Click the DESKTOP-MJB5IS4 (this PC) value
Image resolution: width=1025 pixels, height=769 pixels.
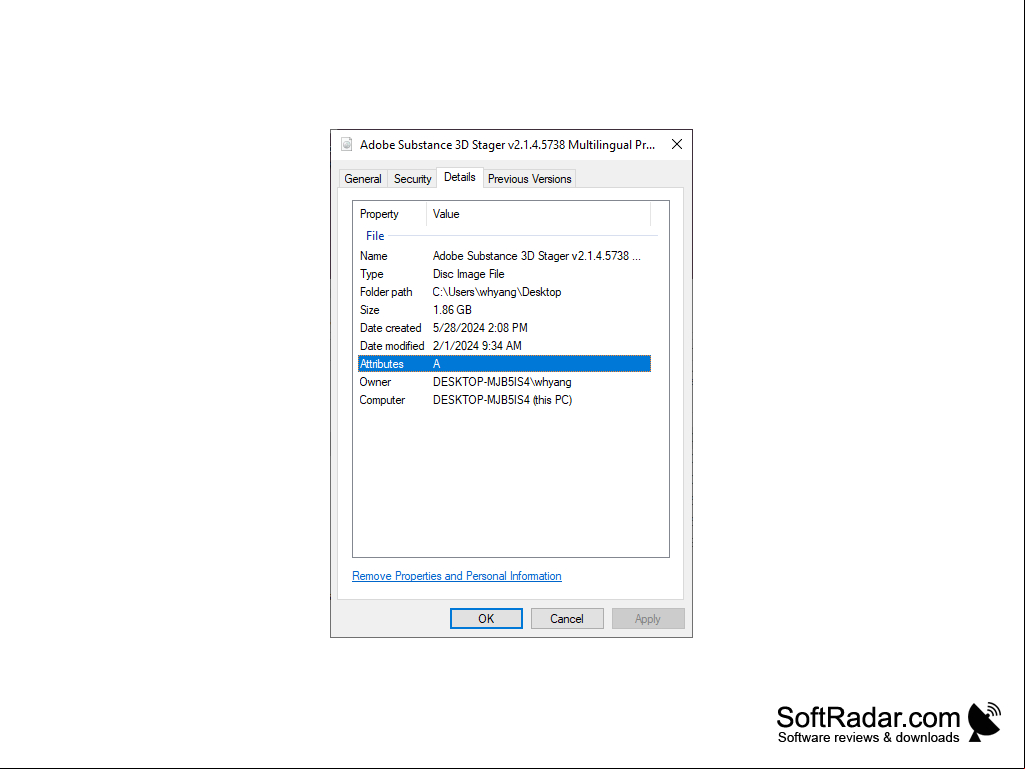pyautogui.click(x=502, y=400)
